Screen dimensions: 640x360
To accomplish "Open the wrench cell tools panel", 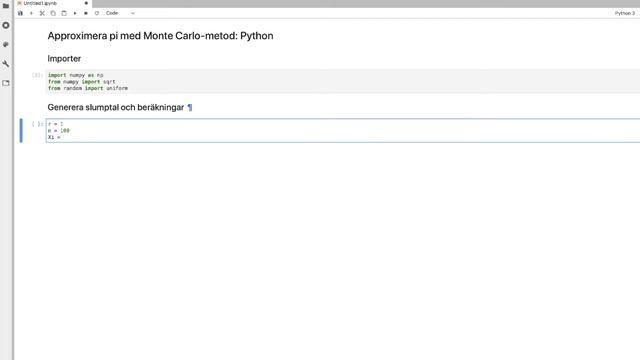I will tap(6, 64).
